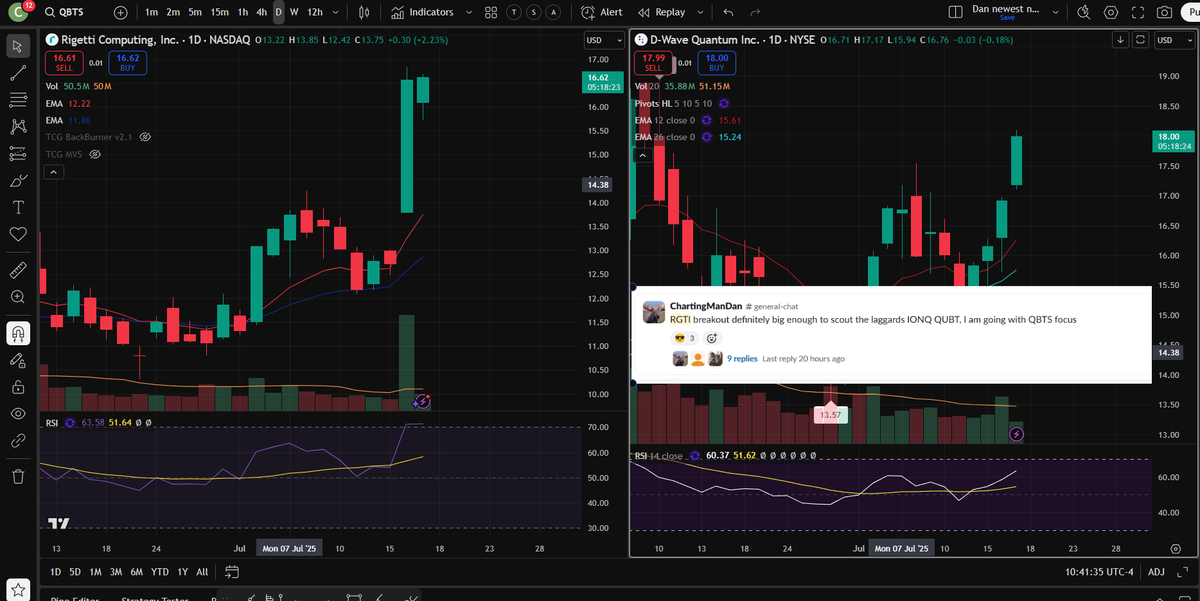1200x601 pixels.
Task: Open the go-to-date calendar icon
Action: click(232, 572)
